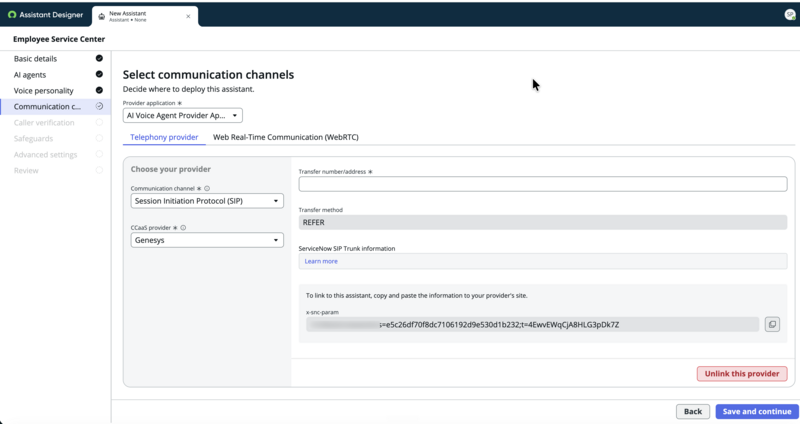
Task: Click the Assistant Designer logo icon
Action: click(x=12, y=15)
